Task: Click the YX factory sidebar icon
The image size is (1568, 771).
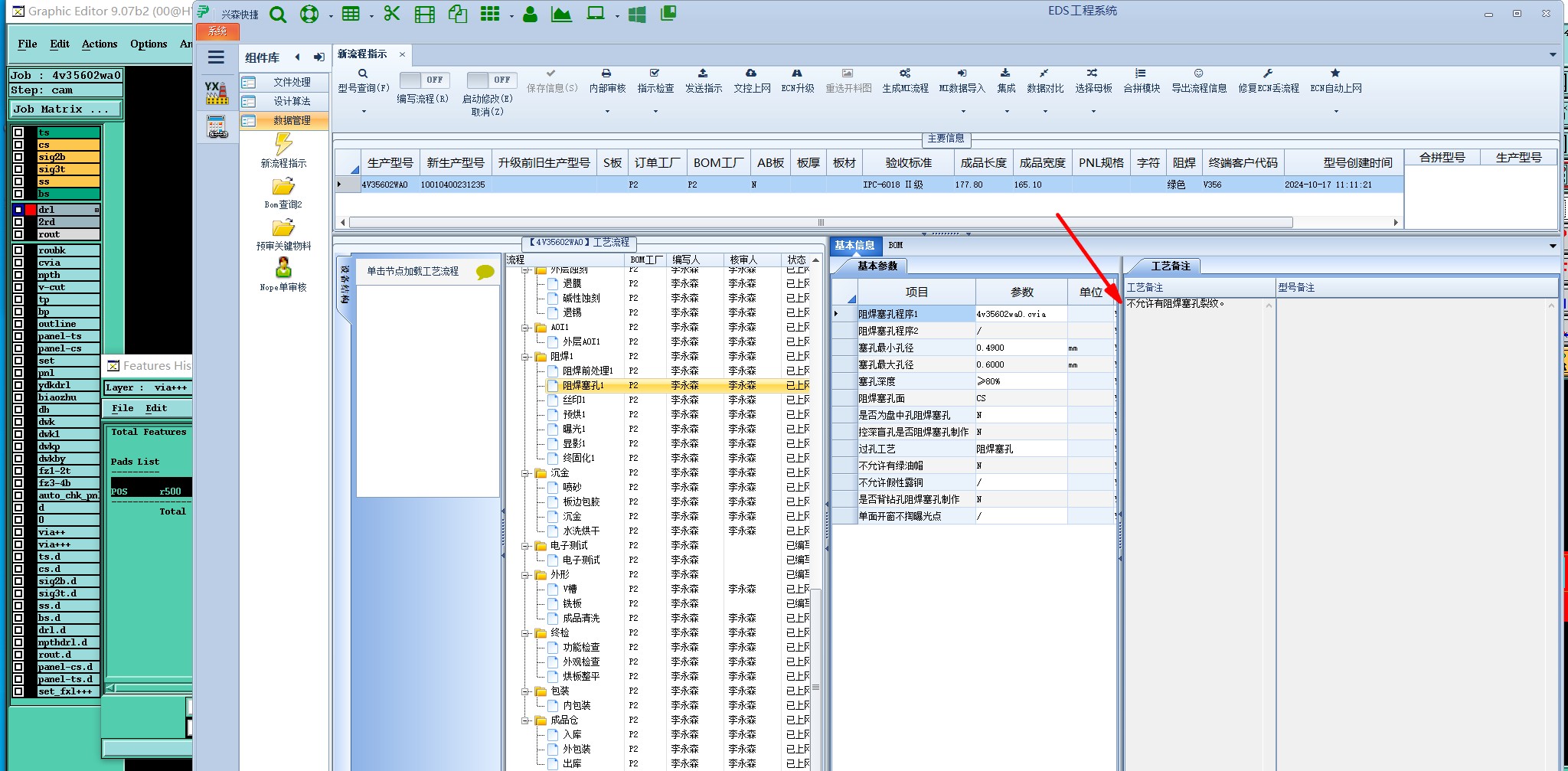Action: (x=217, y=93)
